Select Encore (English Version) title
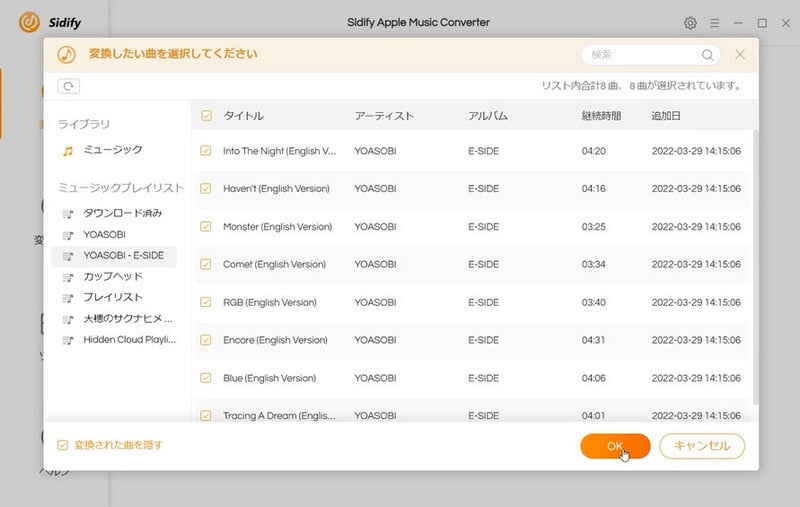The image size is (800, 507). [x=275, y=340]
